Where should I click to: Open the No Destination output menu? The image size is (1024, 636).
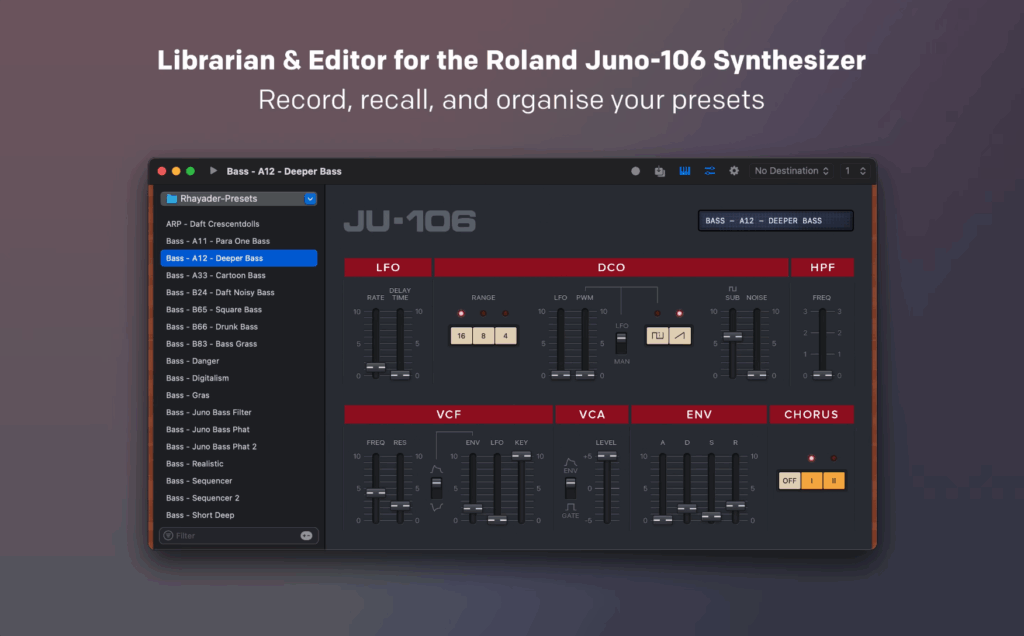pyautogui.click(x=791, y=170)
